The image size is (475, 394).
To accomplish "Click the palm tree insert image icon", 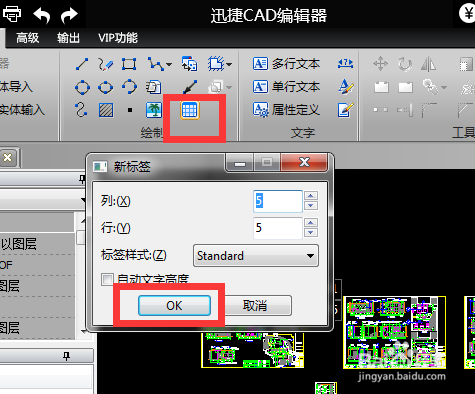I will tap(154, 110).
